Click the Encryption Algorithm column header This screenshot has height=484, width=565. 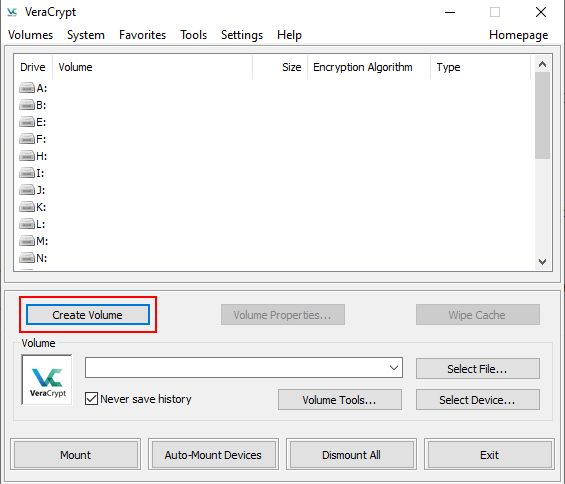pos(369,67)
